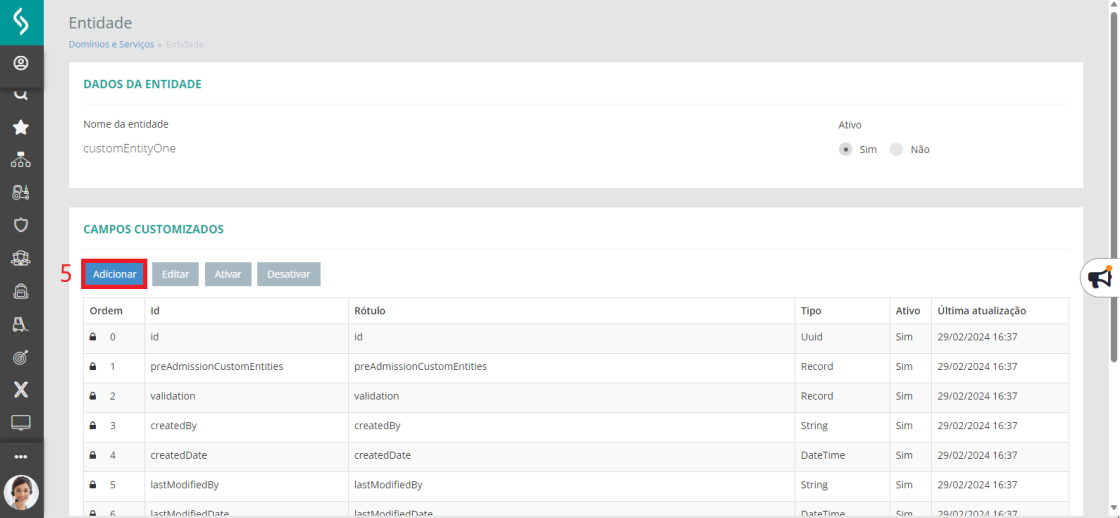Click the X icon in sidebar
The image size is (1120, 518).
[21, 389]
